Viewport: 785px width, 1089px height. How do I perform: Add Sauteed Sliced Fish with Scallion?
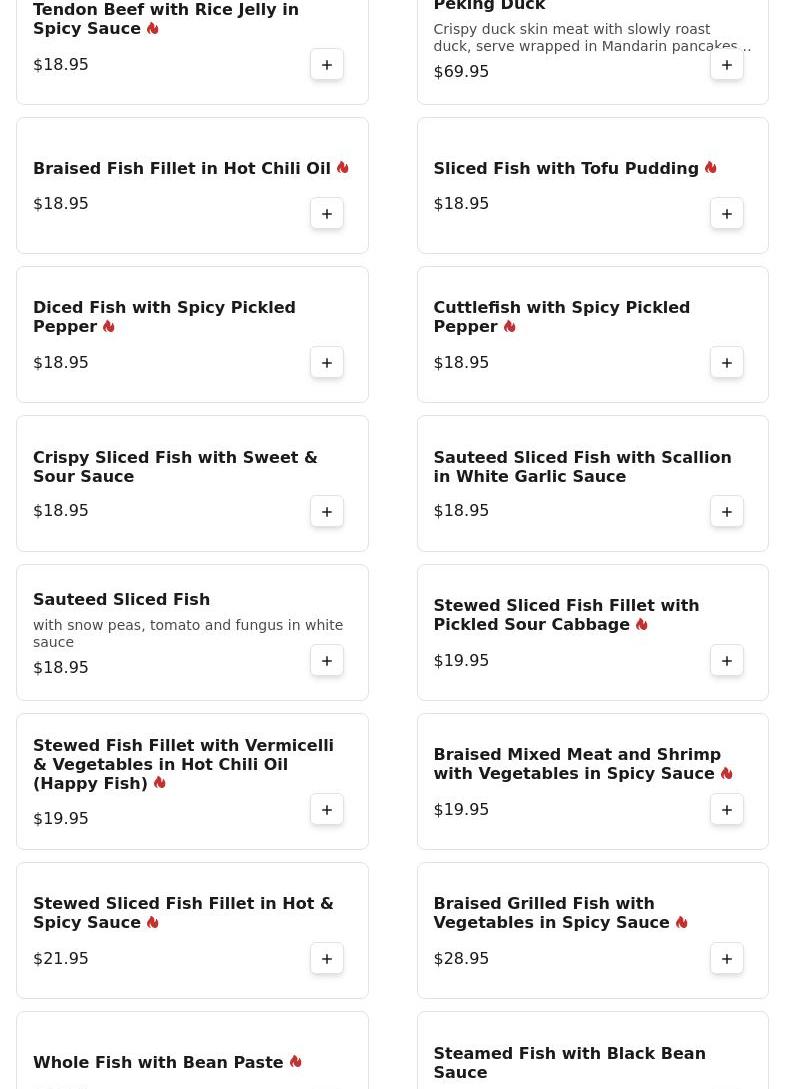coord(727,512)
